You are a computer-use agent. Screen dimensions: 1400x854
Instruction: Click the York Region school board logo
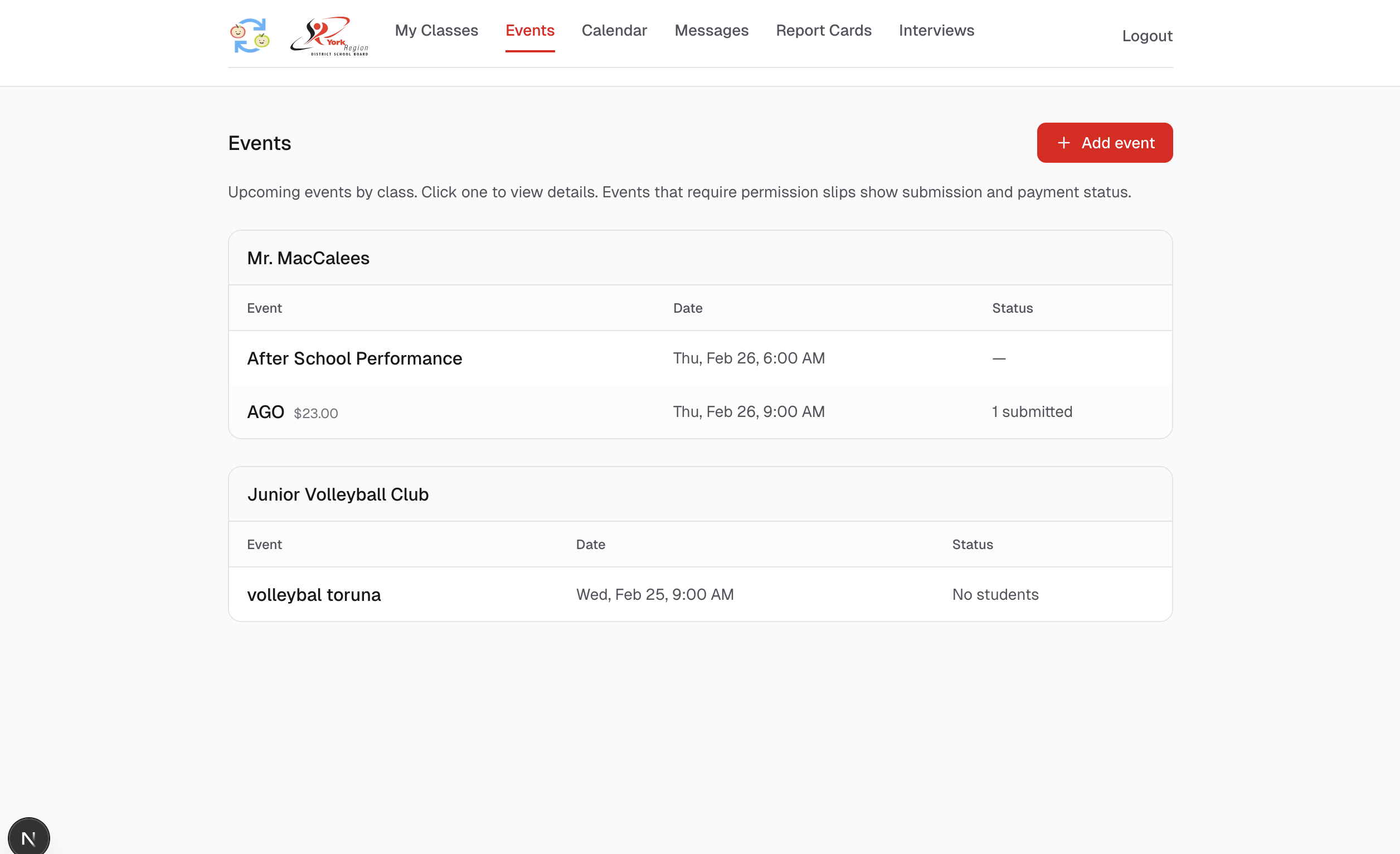tap(329, 35)
